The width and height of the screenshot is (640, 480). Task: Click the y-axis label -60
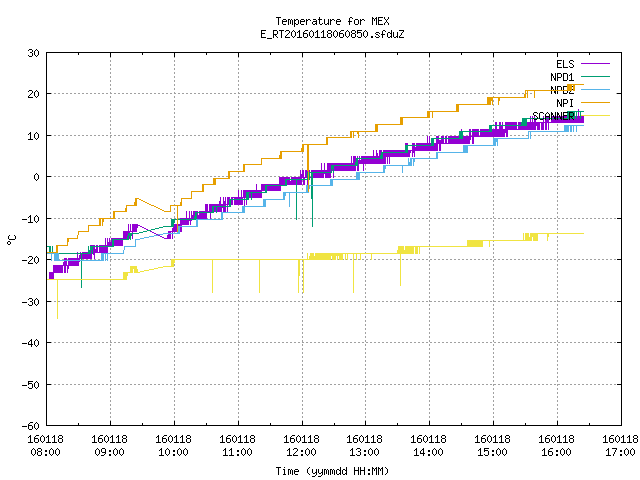coord(31,426)
